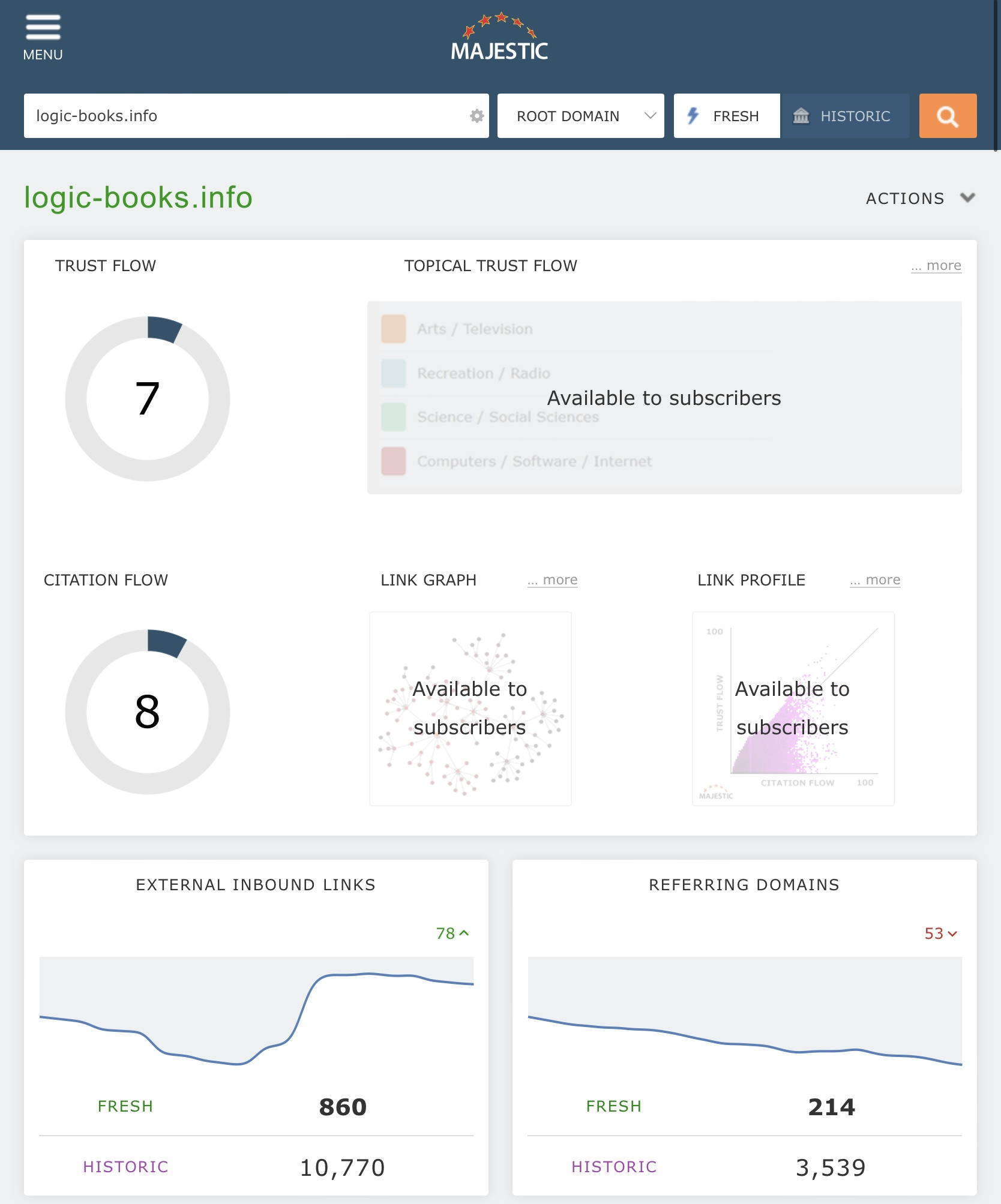The width and height of the screenshot is (1001, 1204).
Task: Click the Link Graph thumbnail
Action: tap(470, 708)
